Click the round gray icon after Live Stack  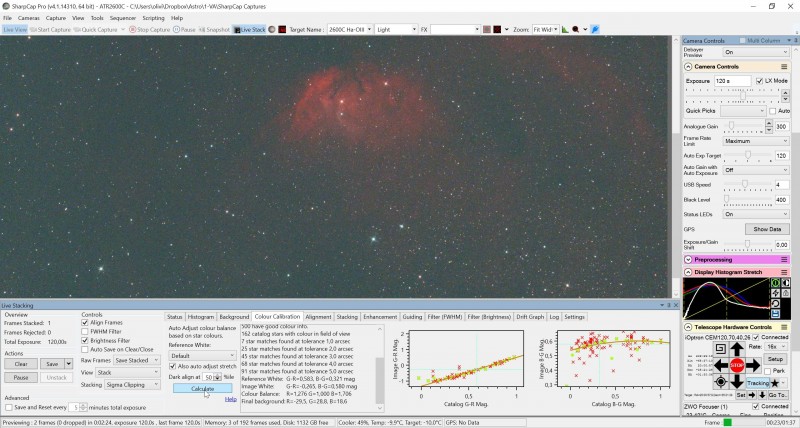272,30
